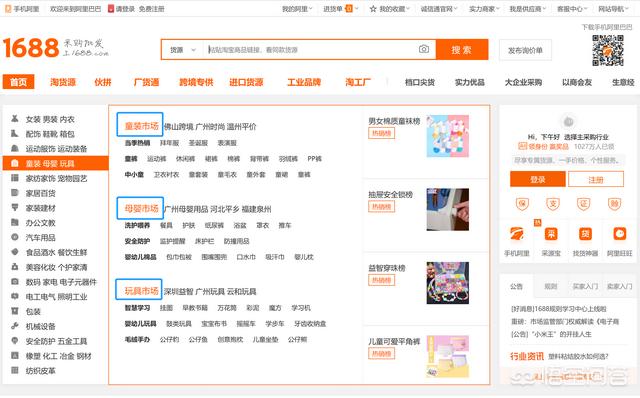
Task: Click the 纺织皮革 category text
Action: pyautogui.click(x=40, y=371)
